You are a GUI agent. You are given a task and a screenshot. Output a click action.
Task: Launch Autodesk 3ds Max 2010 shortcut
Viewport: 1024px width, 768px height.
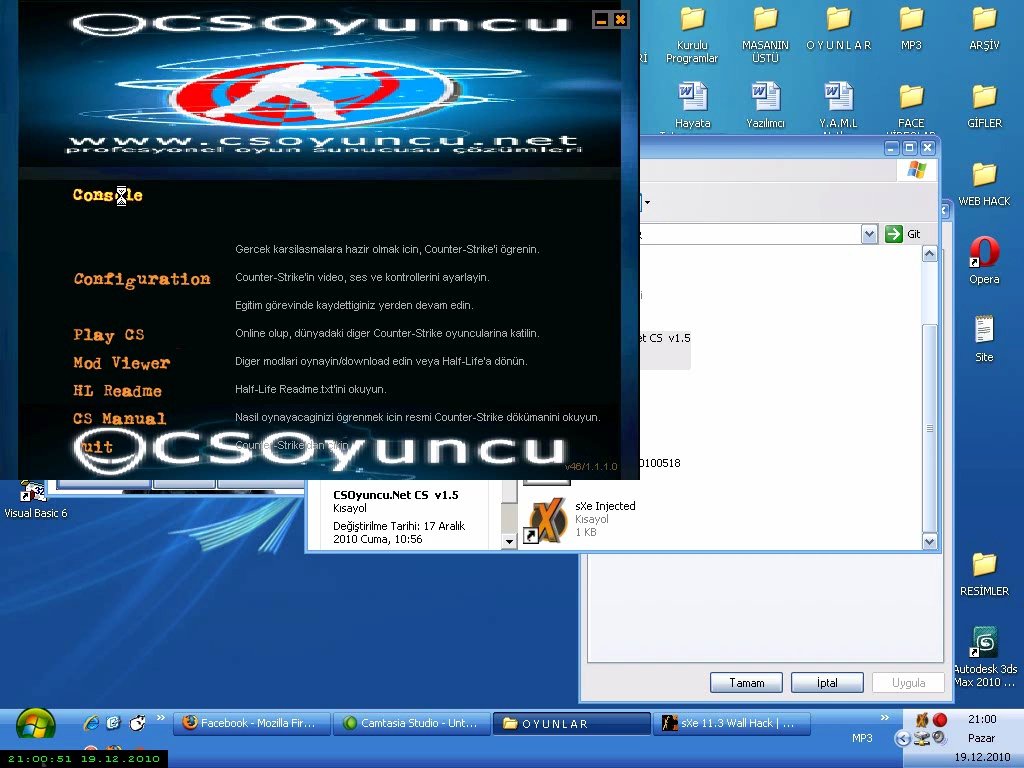(x=985, y=656)
